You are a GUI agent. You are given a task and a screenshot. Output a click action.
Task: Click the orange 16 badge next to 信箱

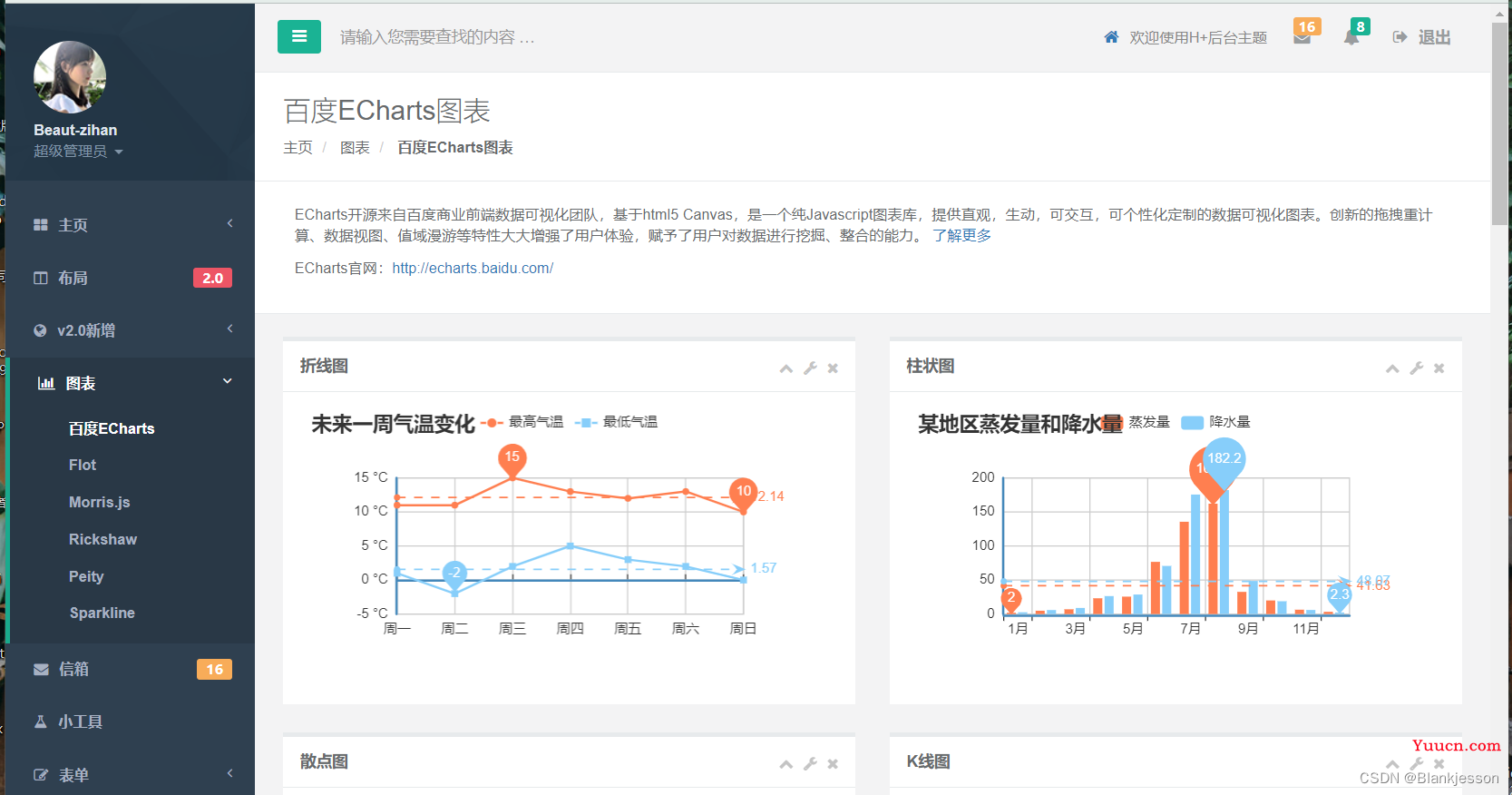pyautogui.click(x=214, y=669)
